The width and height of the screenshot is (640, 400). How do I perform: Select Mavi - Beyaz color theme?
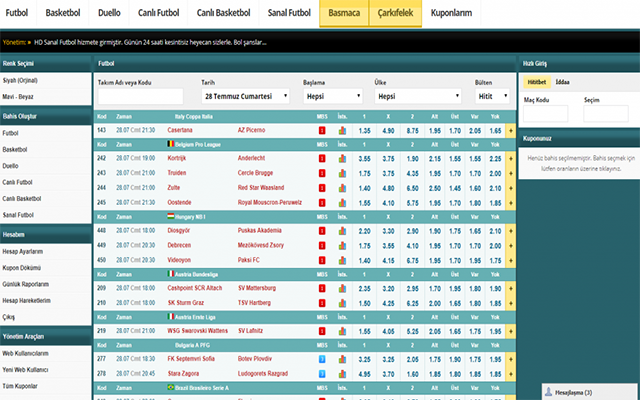(x=22, y=97)
